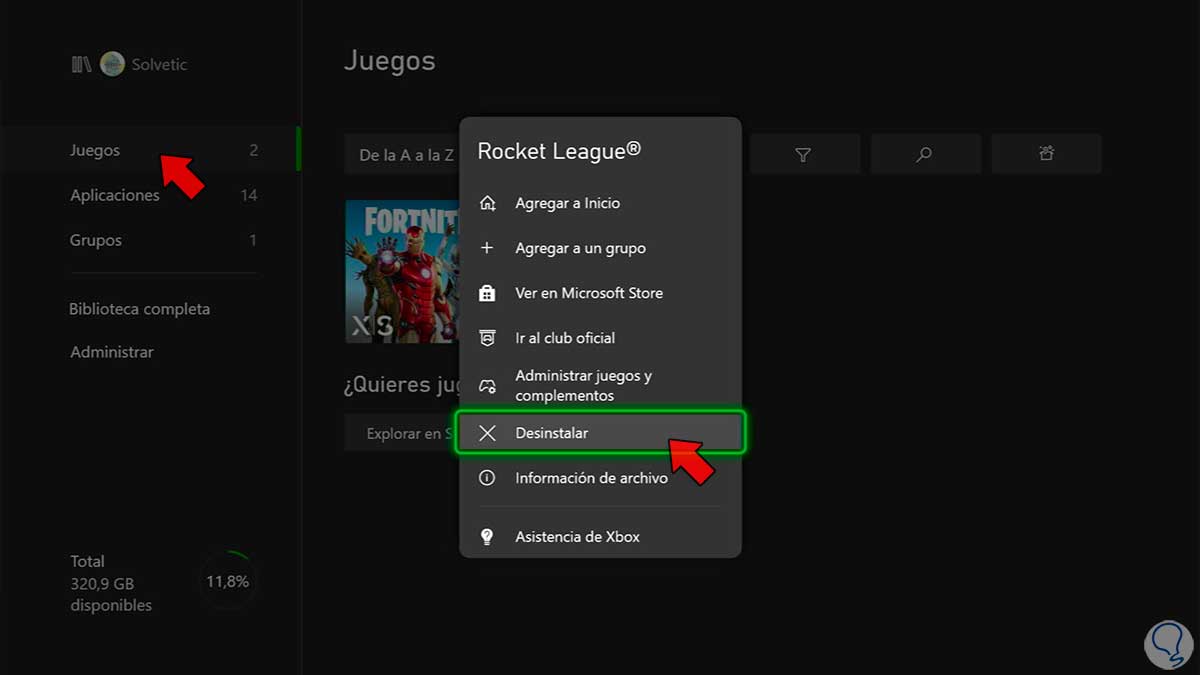The image size is (1200, 675).
Task: Click the gift box surprise button
Action: click(x=1046, y=154)
